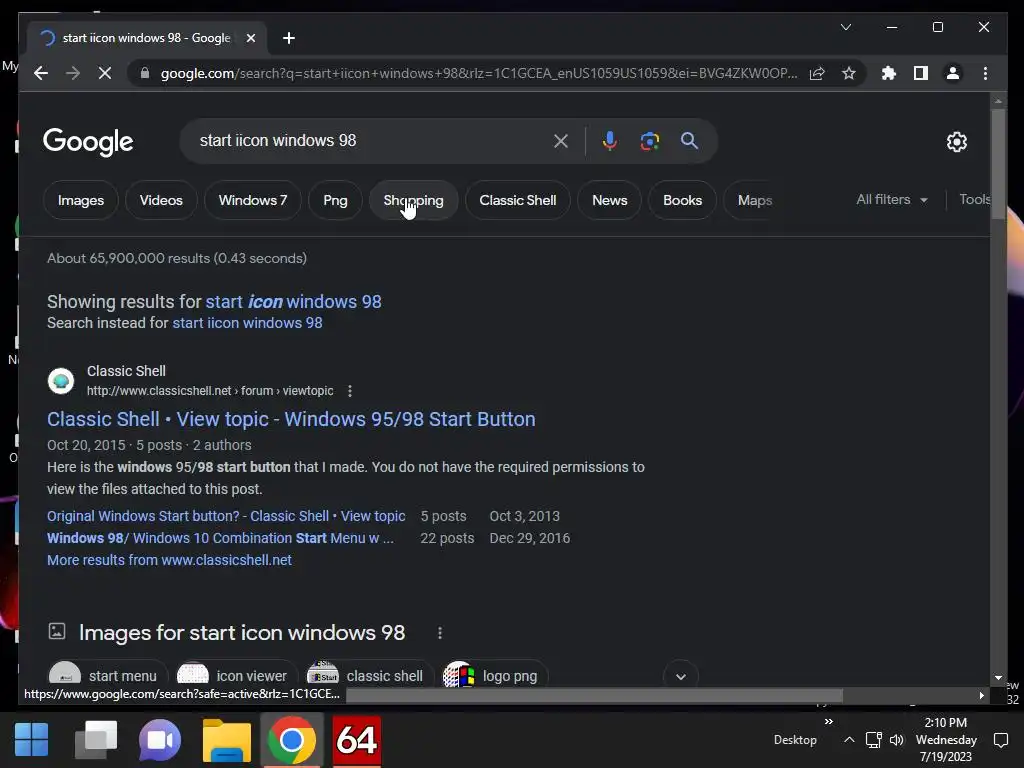
Task: Search by image with Google Lens
Action: point(649,140)
